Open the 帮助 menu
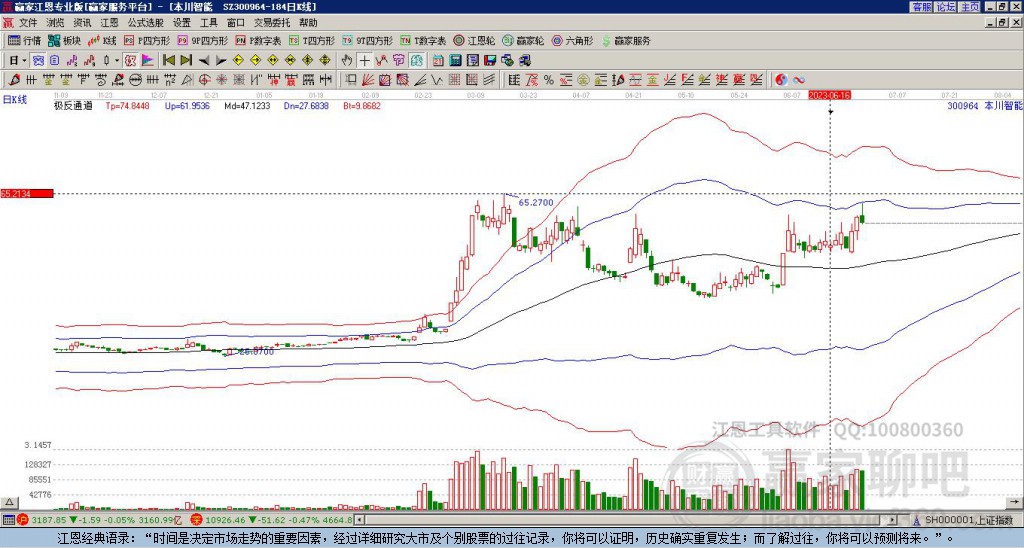The height and width of the screenshot is (548, 1024). pyautogui.click(x=308, y=23)
